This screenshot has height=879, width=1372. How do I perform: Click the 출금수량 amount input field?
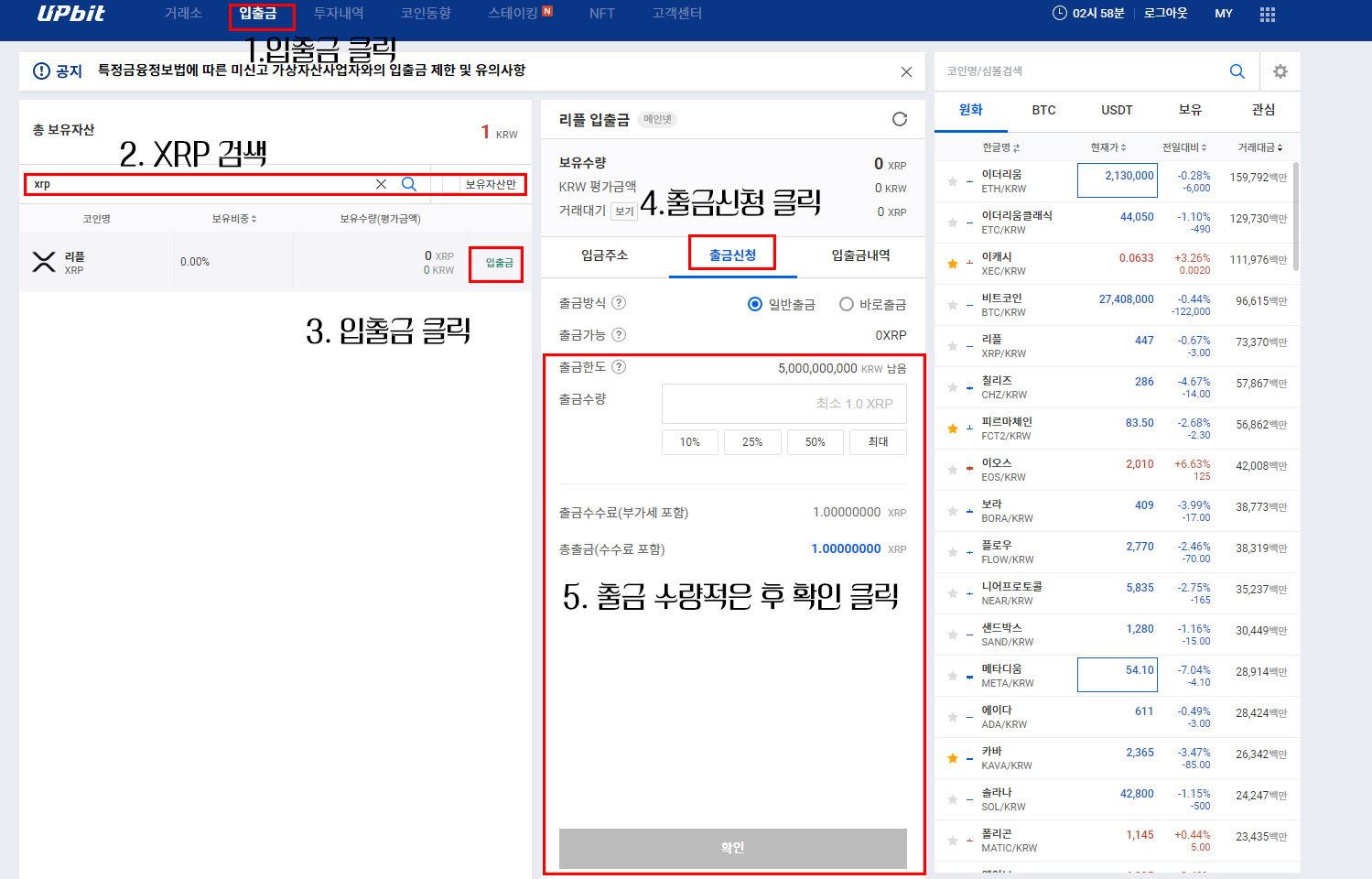[783, 403]
